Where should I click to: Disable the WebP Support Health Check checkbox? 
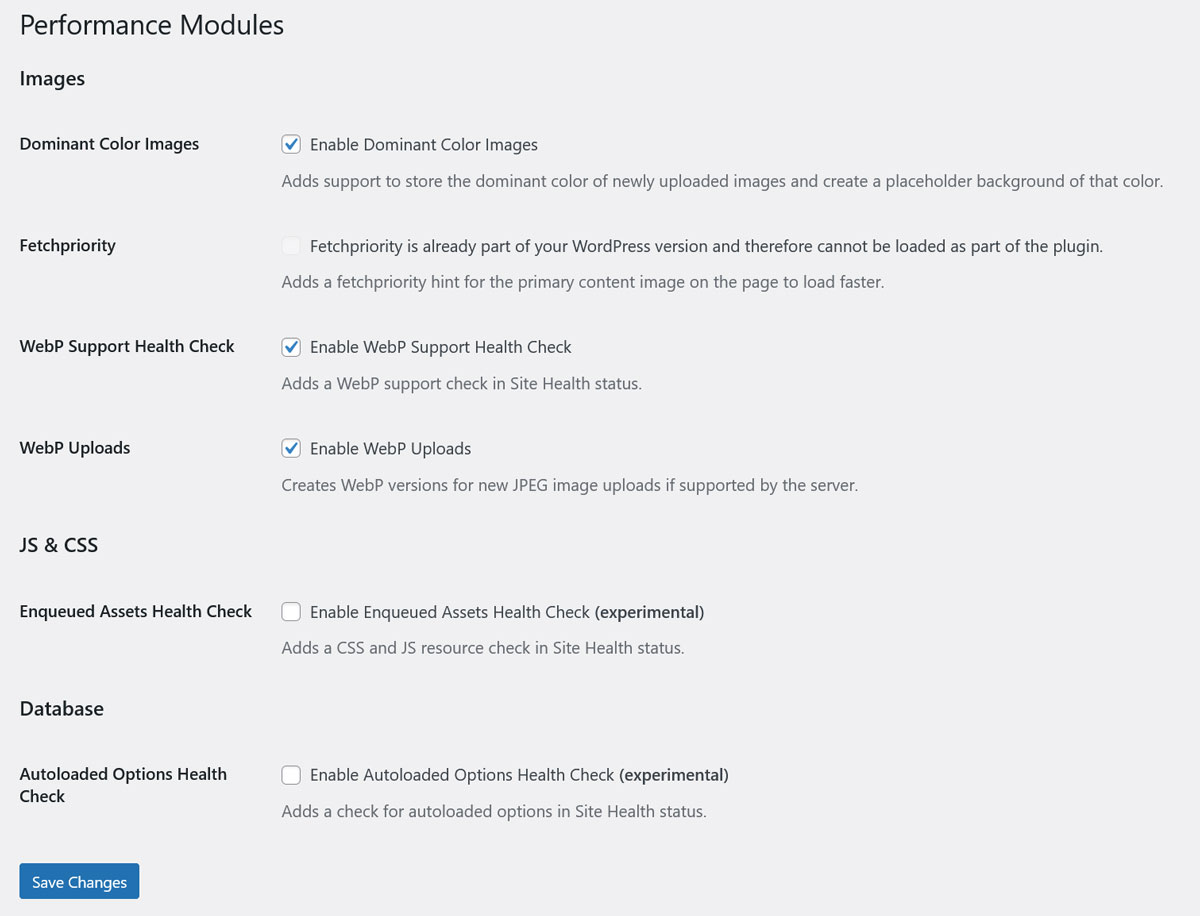click(x=291, y=347)
